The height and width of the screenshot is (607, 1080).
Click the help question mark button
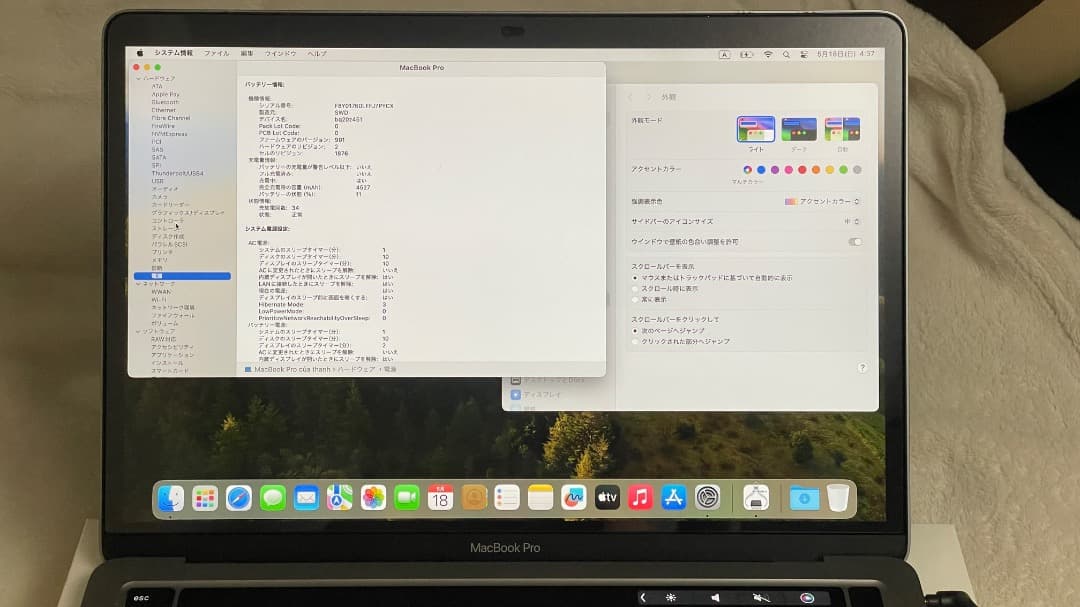tap(862, 368)
